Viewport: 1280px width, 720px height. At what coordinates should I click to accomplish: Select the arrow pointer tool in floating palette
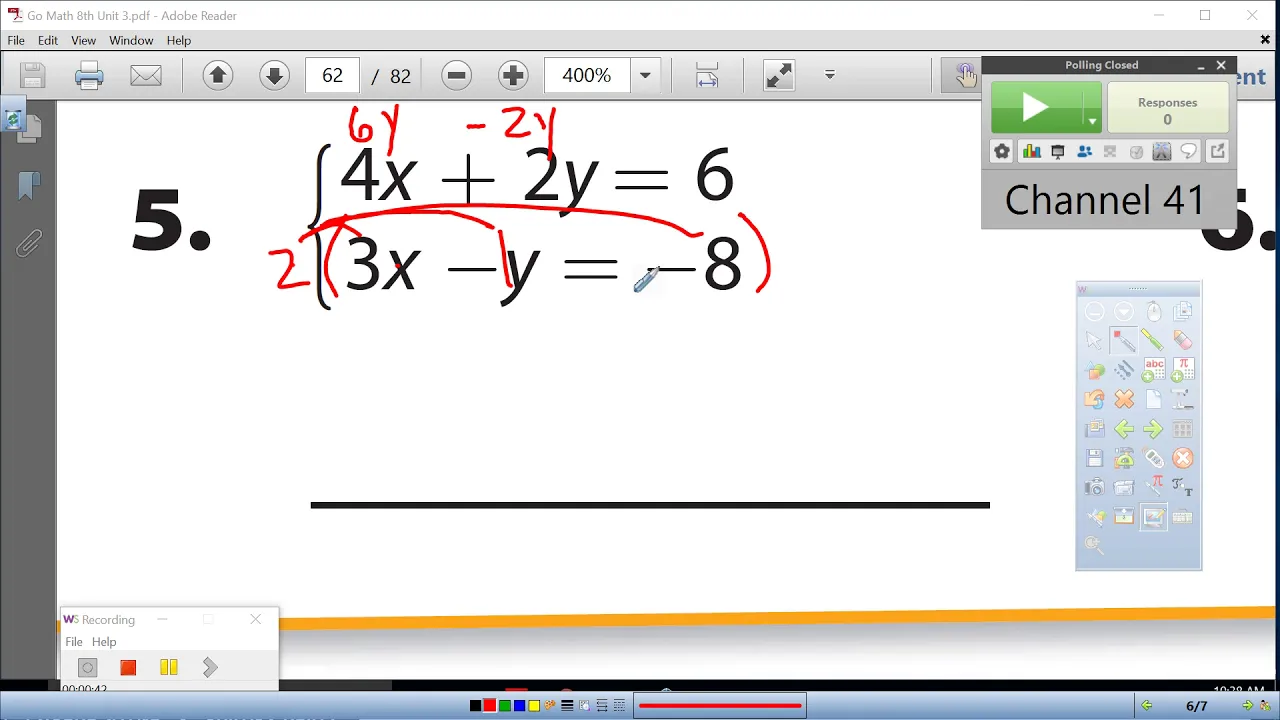point(1095,341)
